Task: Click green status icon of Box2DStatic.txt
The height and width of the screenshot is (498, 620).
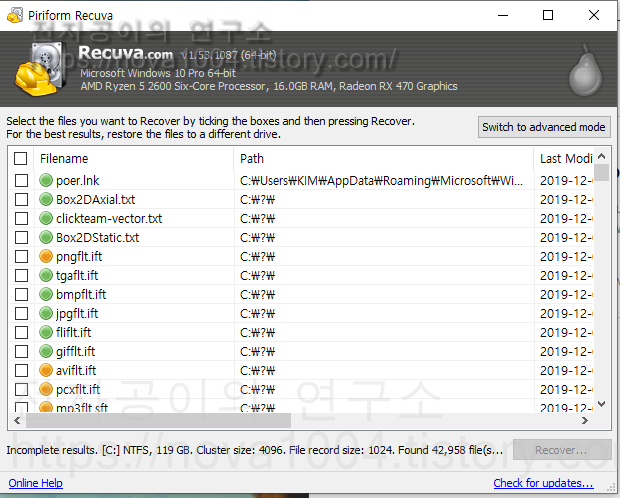Action: (46, 237)
